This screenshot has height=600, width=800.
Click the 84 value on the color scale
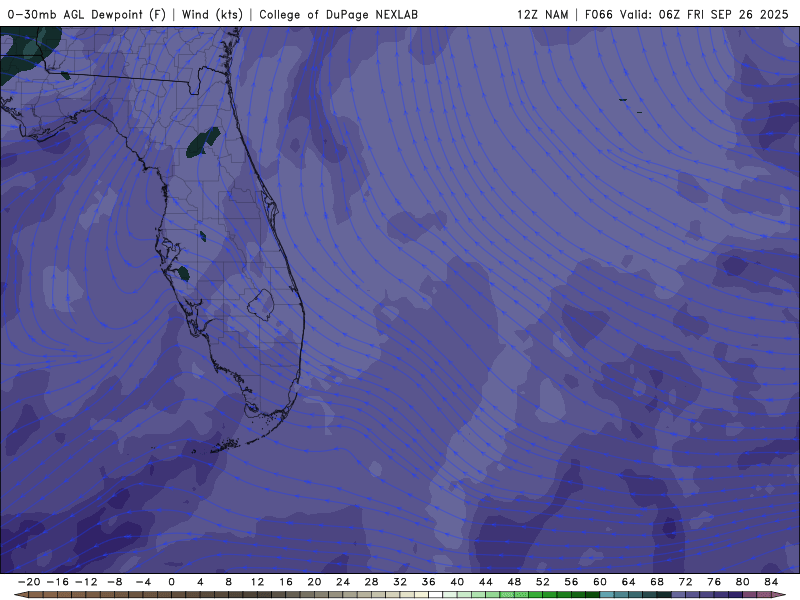771,582
